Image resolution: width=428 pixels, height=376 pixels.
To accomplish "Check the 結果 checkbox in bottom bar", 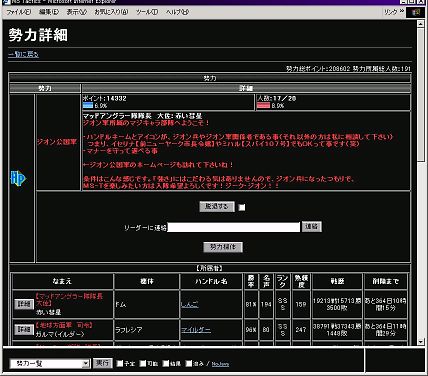I will (x=166, y=363).
